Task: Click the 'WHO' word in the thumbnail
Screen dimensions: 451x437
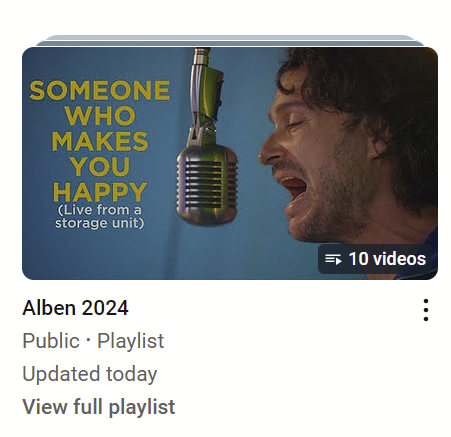Action: 100,116
